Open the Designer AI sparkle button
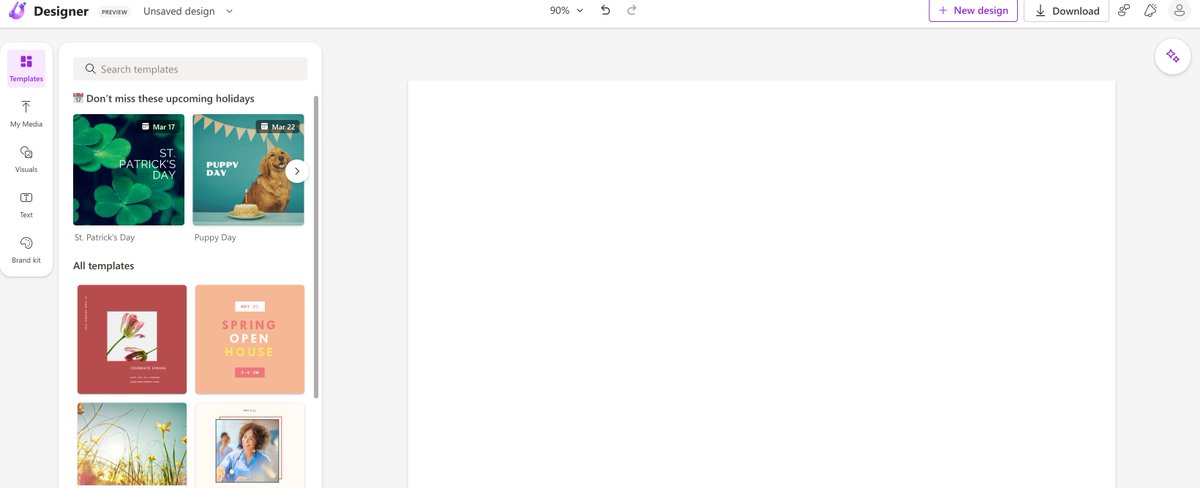The image size is (1200, 488). 1172,57
